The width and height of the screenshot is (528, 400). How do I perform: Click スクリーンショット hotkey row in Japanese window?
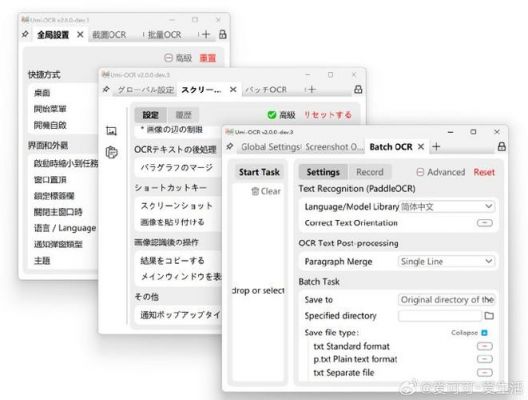tap(177, 205)
